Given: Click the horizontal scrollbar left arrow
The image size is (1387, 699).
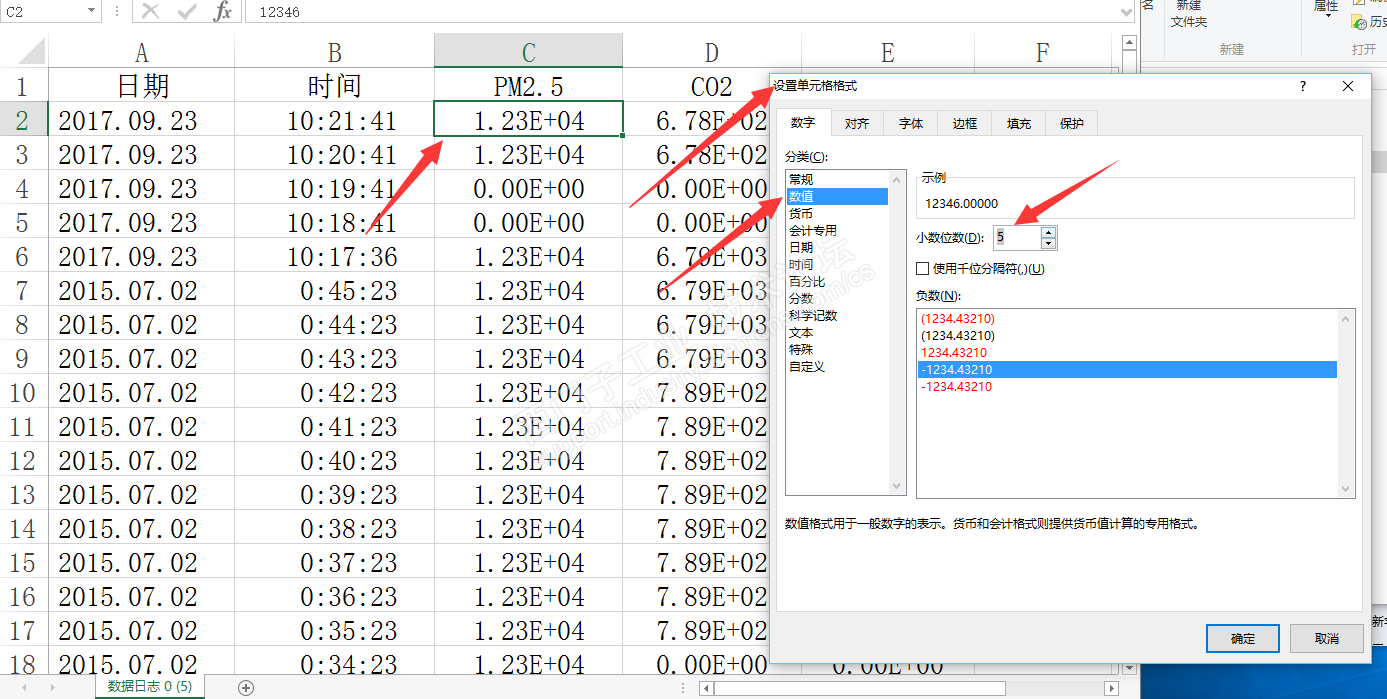Looking at the screenshot, I should tap(706, 688).
